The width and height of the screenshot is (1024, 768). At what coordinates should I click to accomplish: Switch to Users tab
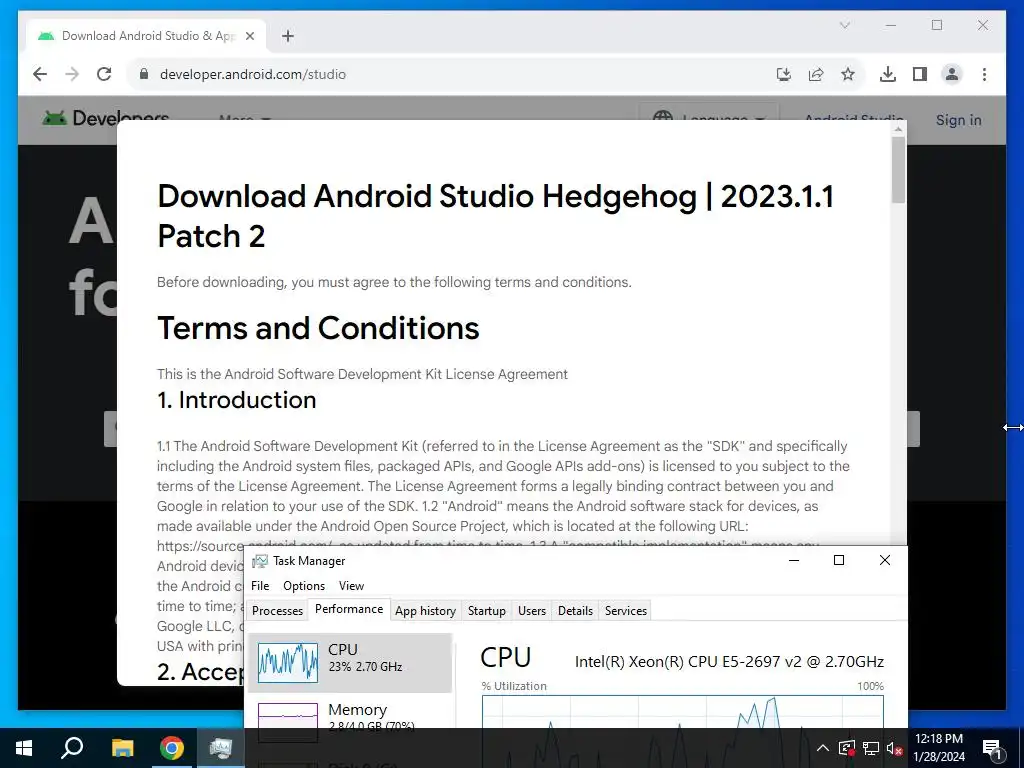point(532,611)
